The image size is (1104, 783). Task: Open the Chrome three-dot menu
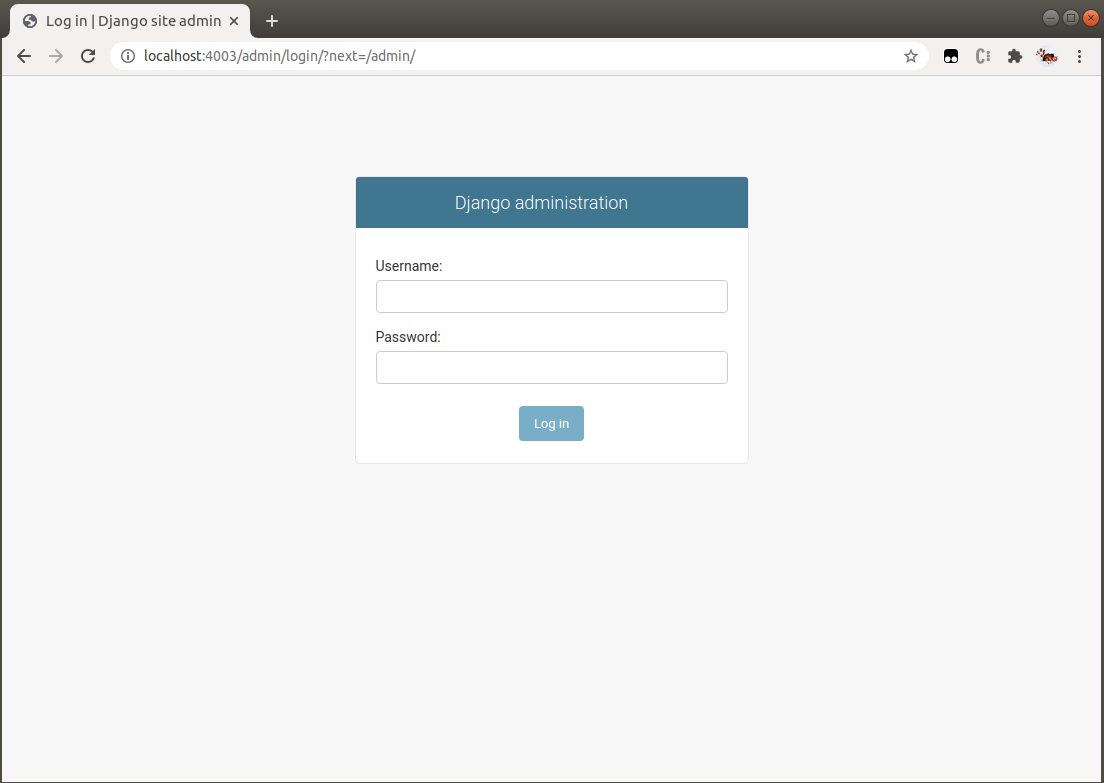(x=1079, y=56)
